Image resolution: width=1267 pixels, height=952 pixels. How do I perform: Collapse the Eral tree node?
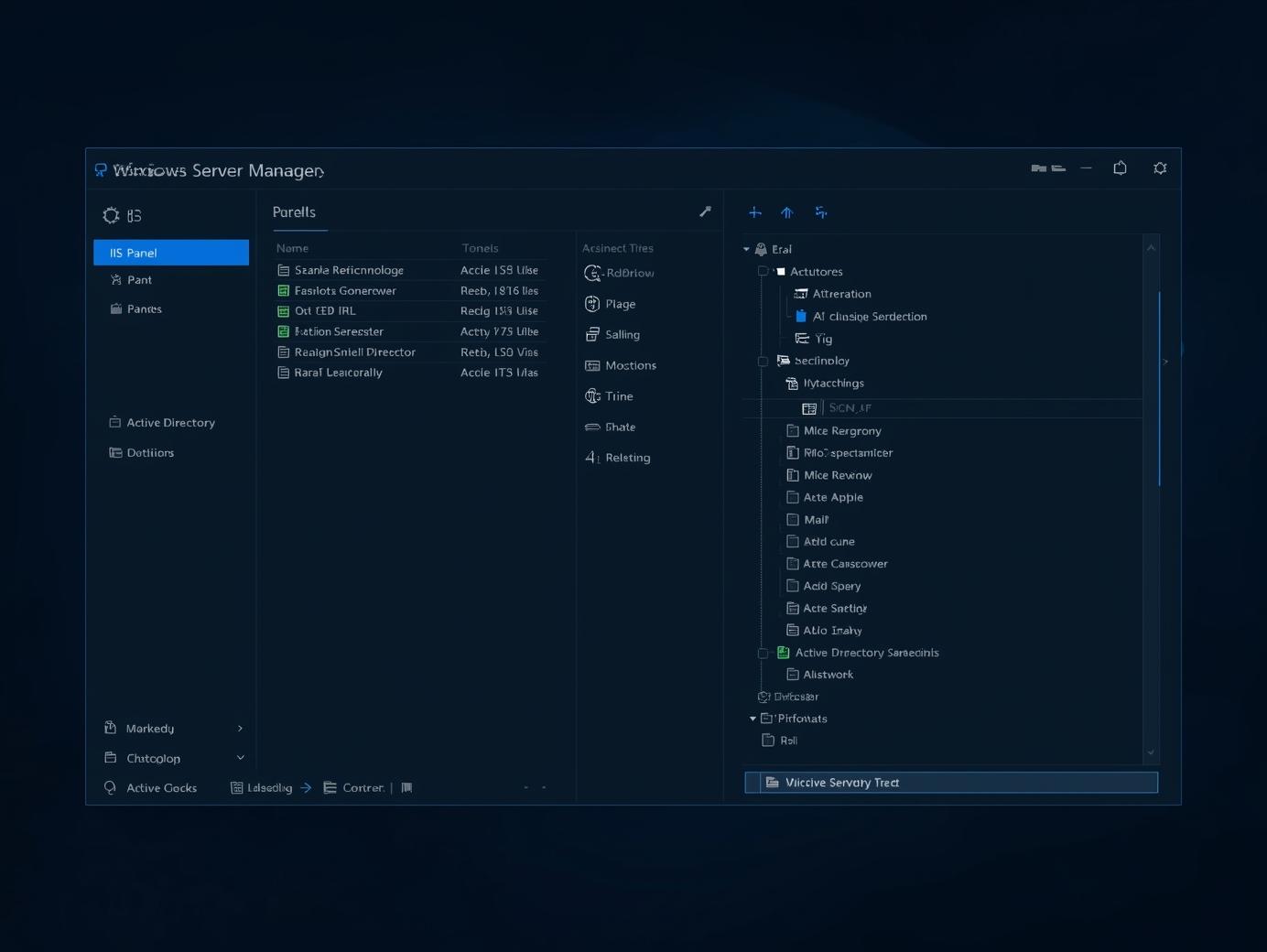(746, 249)
